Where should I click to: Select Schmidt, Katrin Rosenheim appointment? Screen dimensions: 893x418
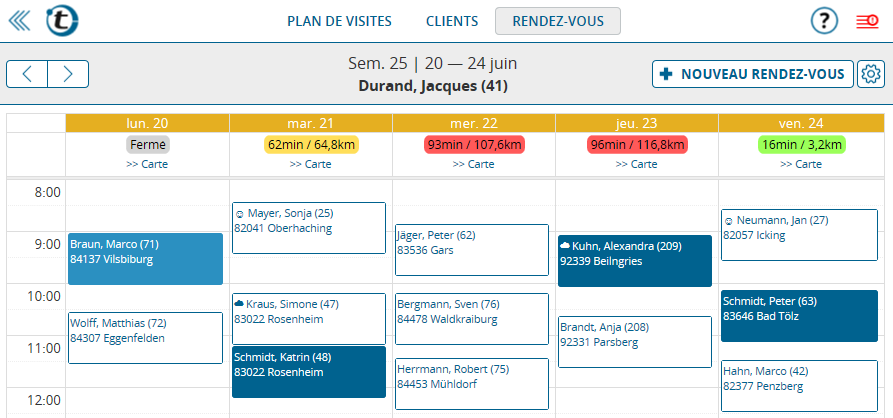(309, 372)
